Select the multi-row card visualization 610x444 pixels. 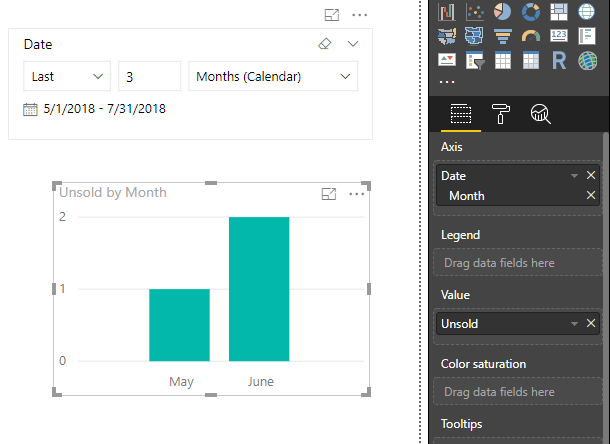[x=587, y=36]
